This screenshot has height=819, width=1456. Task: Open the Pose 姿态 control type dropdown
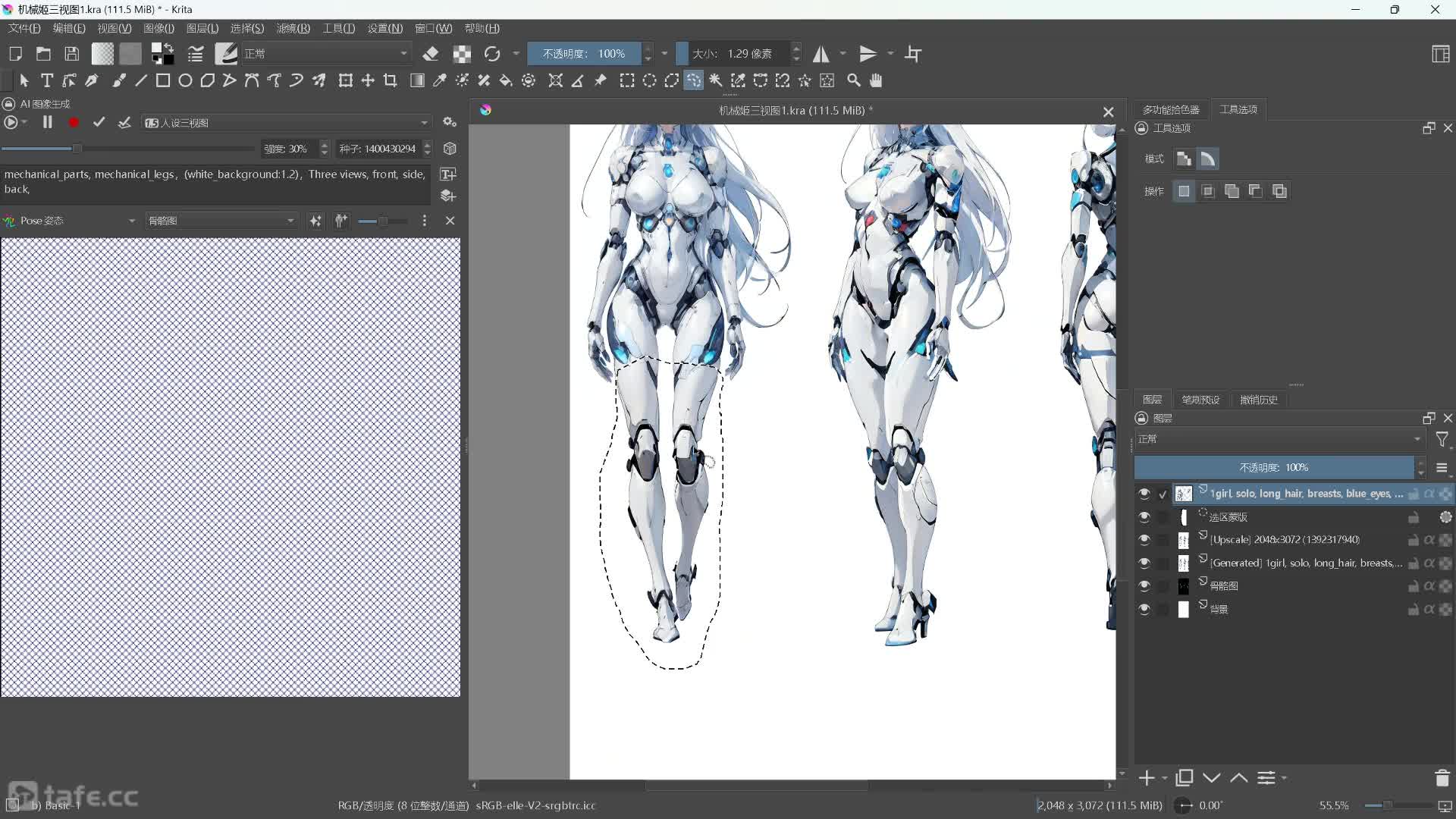(x=70, y=221)
